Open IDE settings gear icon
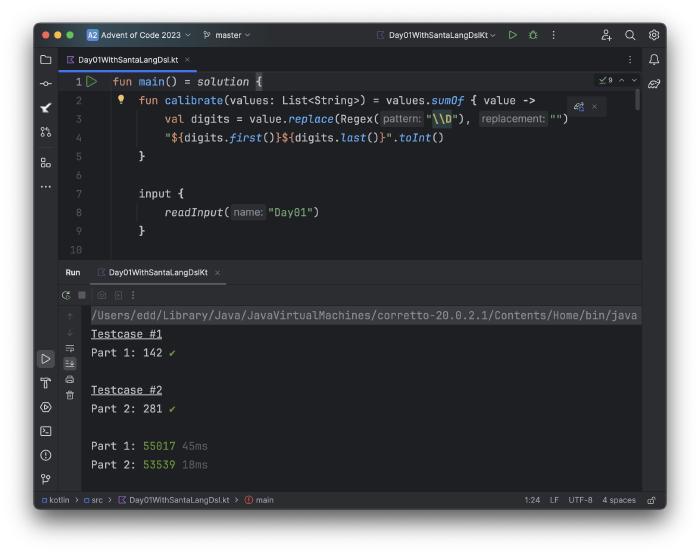 (x=654, y=35)
